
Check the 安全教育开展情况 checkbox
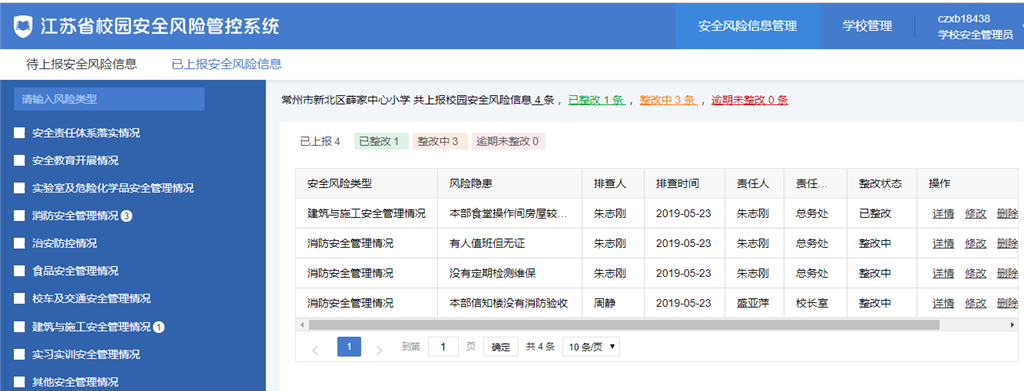[x=19, y=161]
